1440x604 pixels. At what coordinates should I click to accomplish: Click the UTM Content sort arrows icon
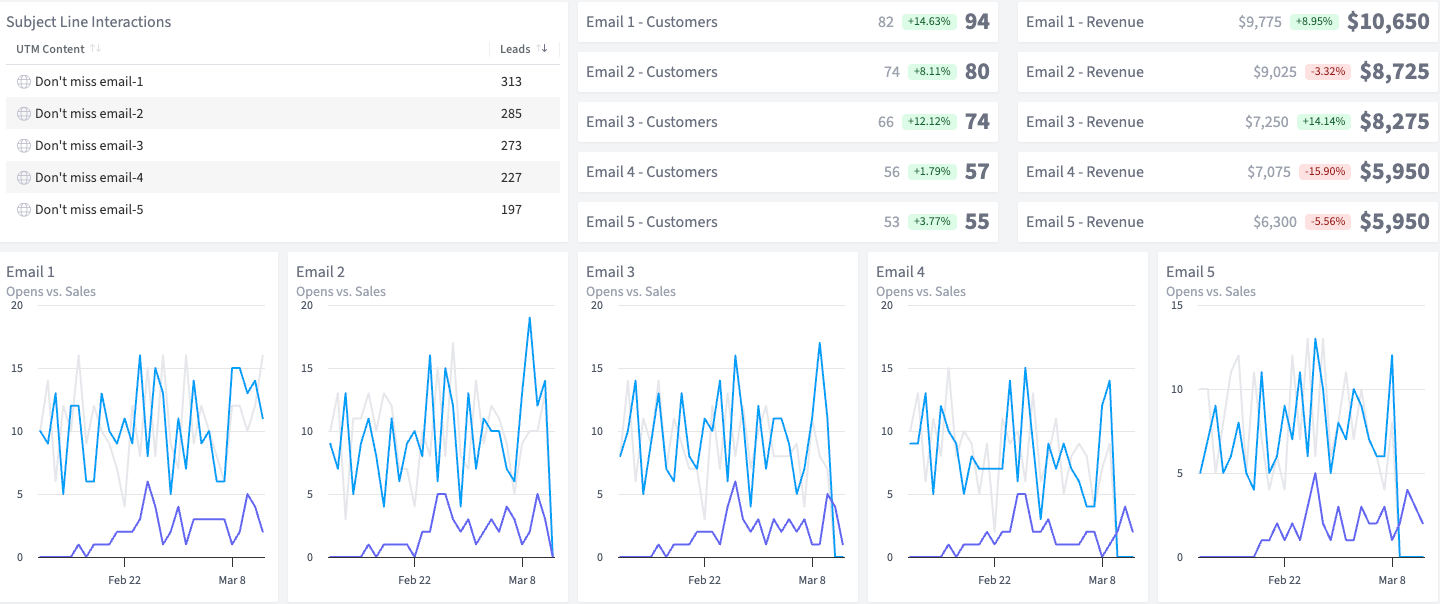95,49
